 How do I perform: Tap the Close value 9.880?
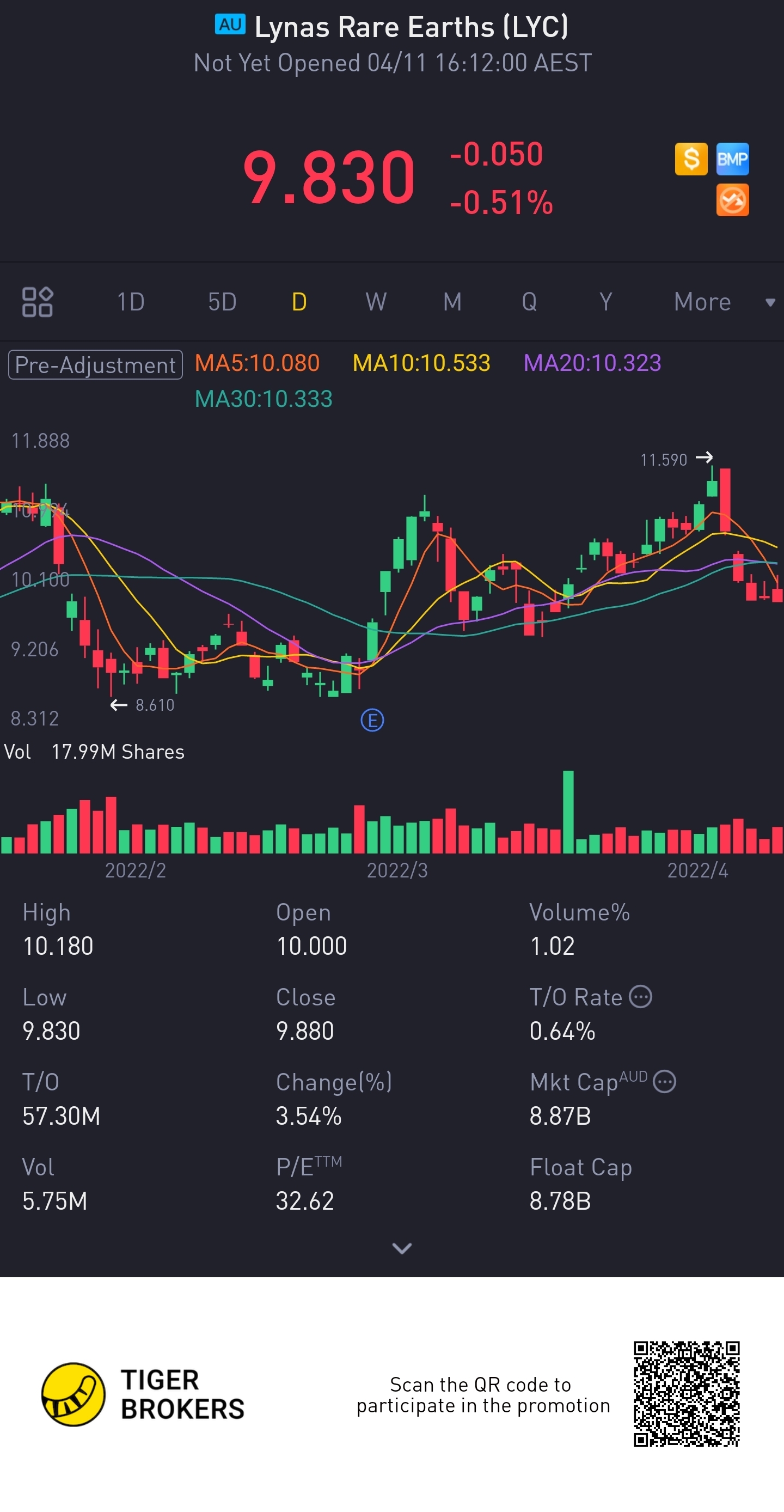point(304,1031)
